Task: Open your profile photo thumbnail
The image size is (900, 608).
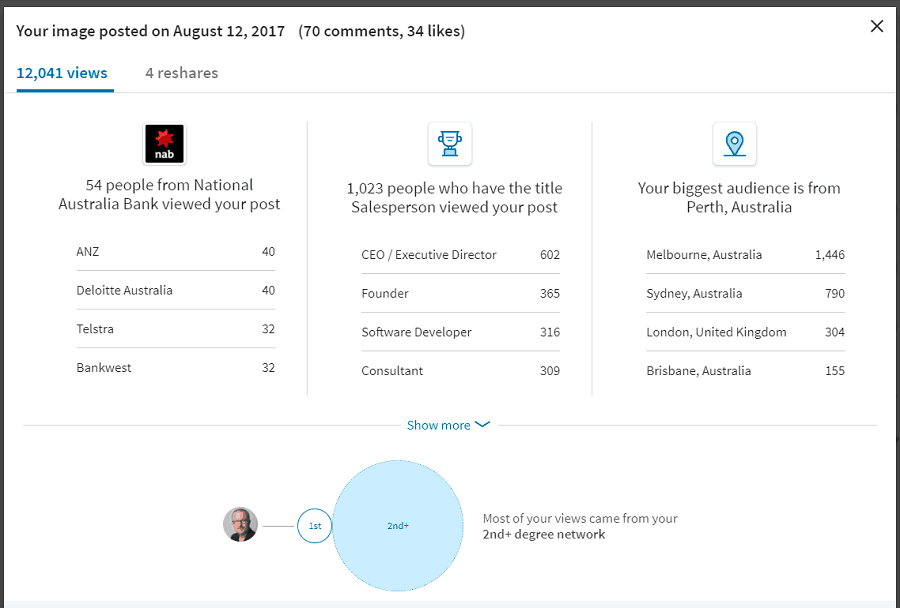Action: (x=240, y=525)
